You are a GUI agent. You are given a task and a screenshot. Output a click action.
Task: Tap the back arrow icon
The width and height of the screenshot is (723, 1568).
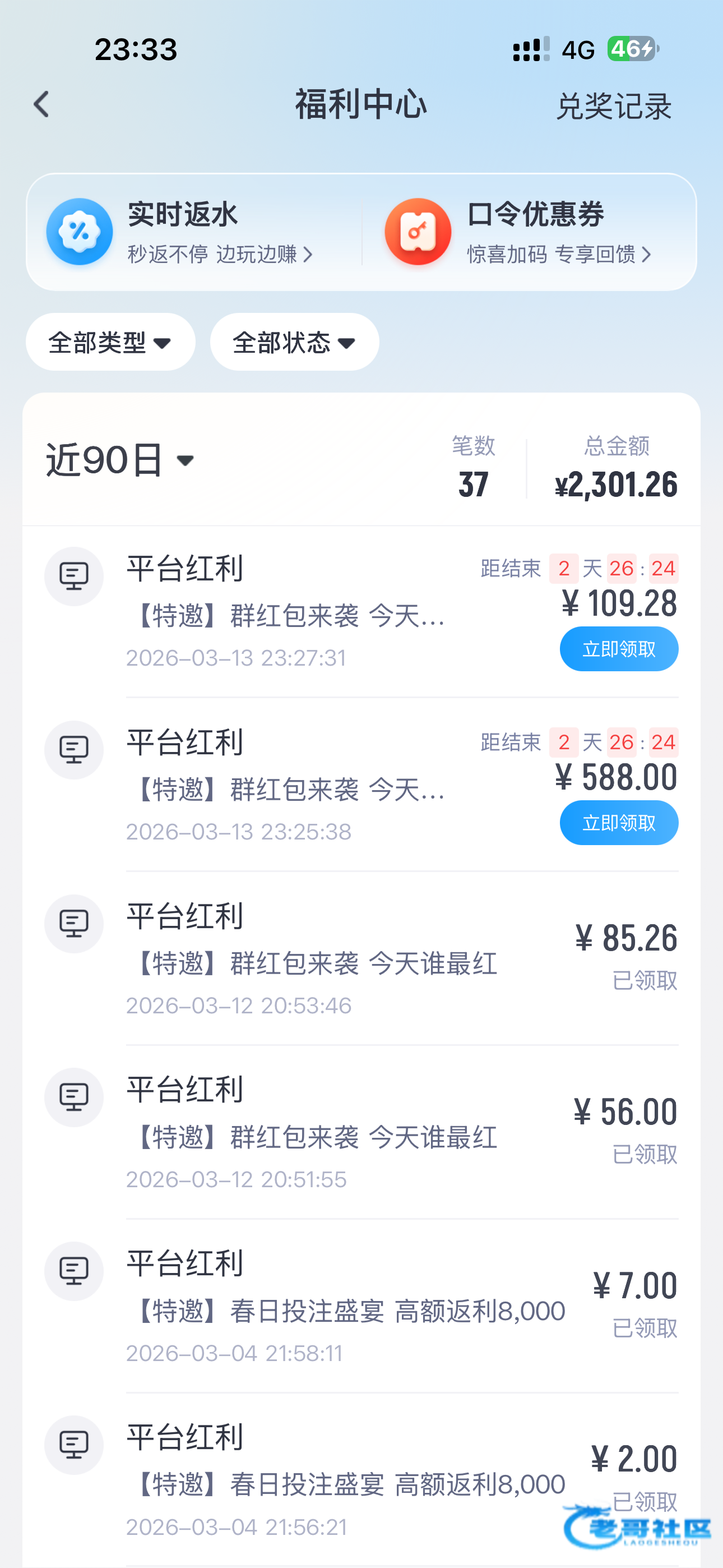click(41, 105)
